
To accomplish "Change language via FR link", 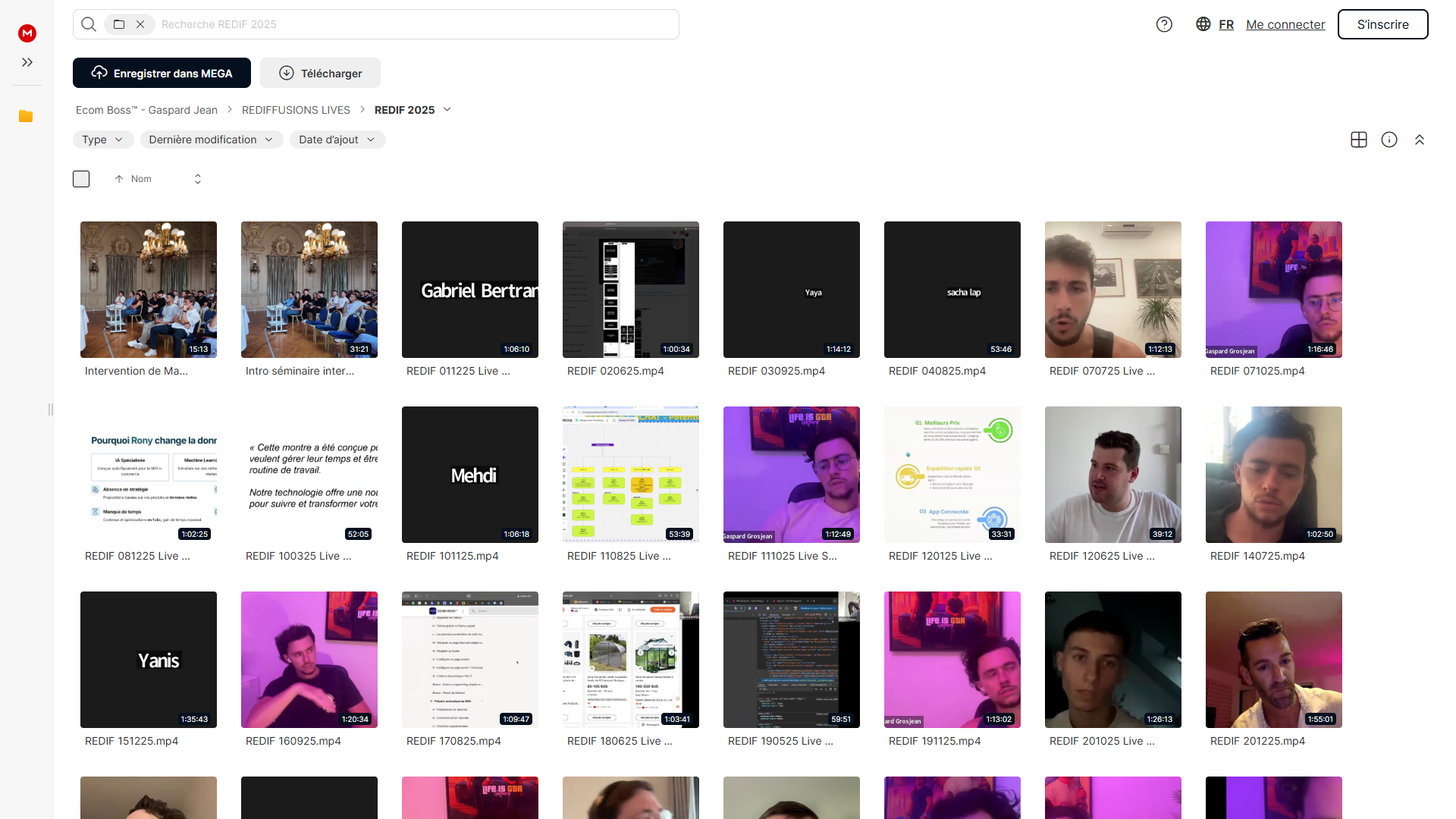I will tap(1226, 24).
